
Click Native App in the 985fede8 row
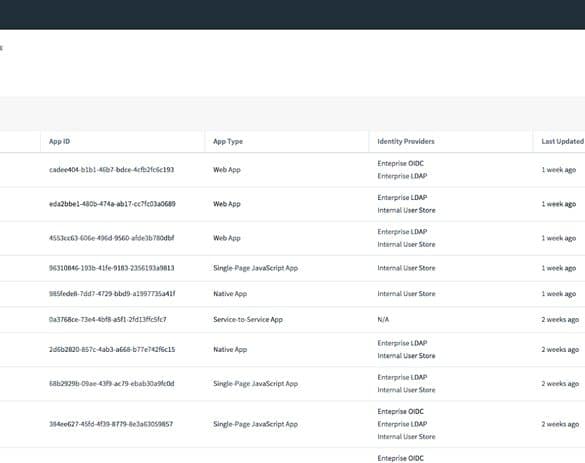(x=230, y=294)
